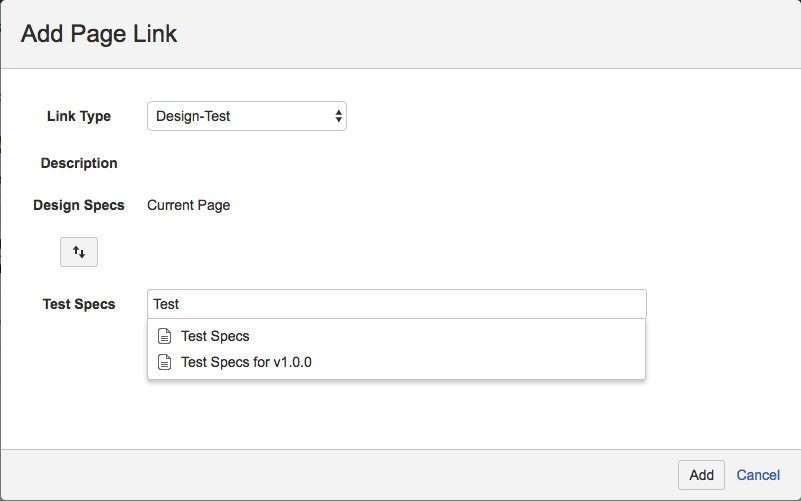Viewport: 801px width, 501px height.
Task: Open the Link Type dropdown
Action: (246, 117)
